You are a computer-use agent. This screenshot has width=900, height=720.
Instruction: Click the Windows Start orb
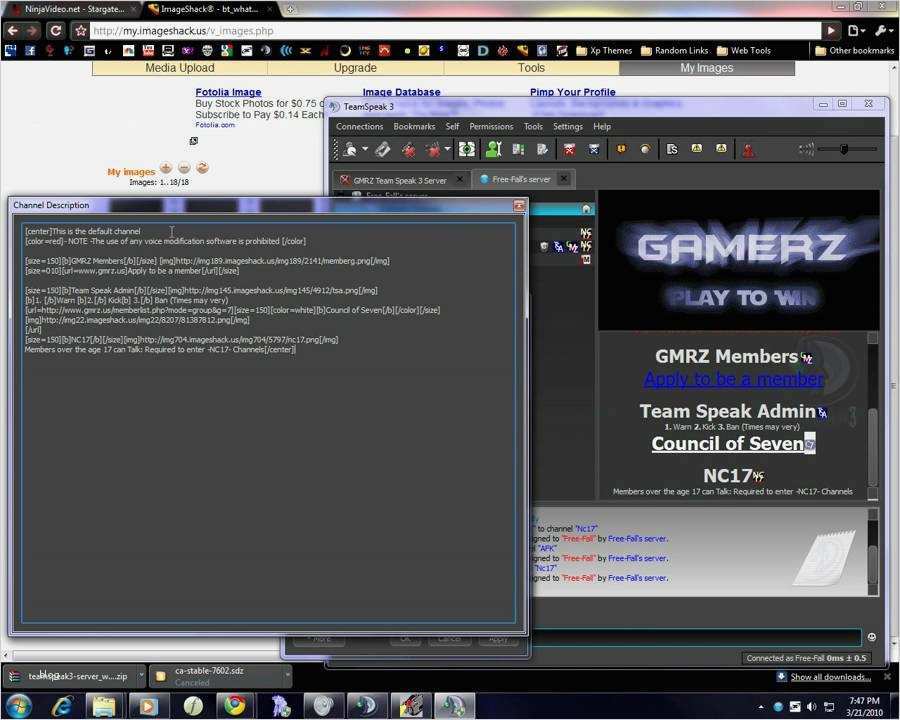pos(19,706)
